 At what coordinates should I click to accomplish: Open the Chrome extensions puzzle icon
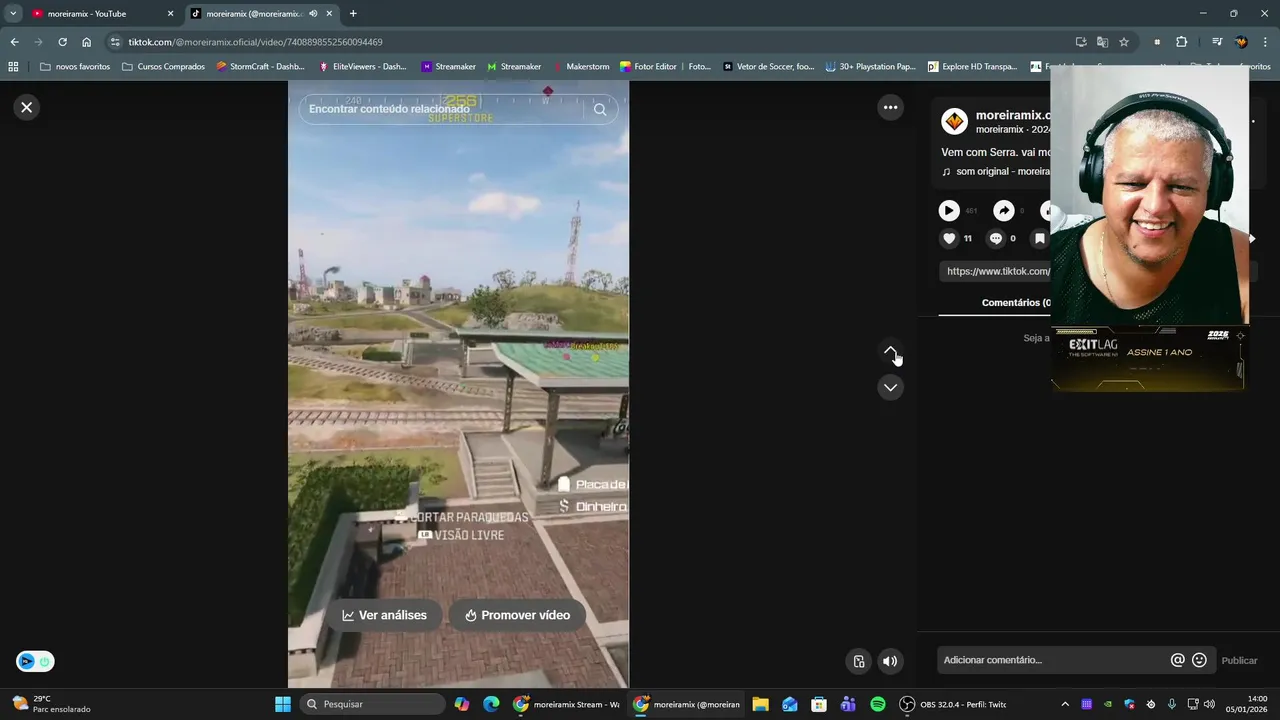click(x=1181, y=42)
